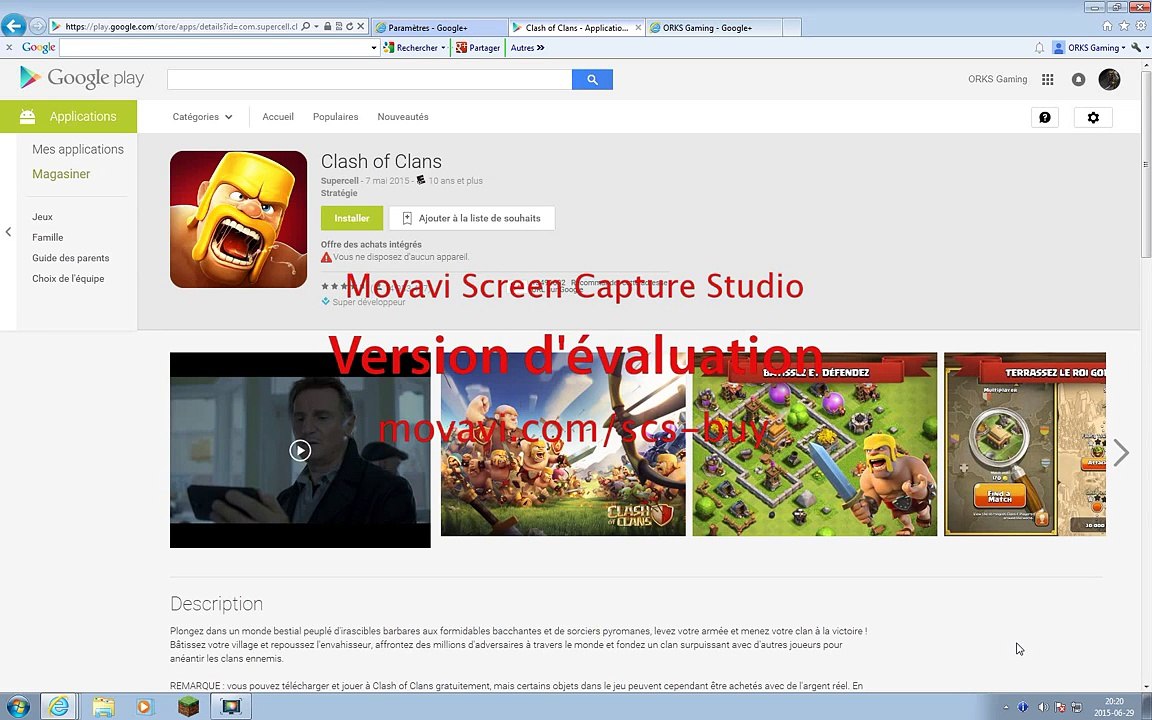Click the Google toolbar notification bell

pyautogui.click(x=1039, y=48)
